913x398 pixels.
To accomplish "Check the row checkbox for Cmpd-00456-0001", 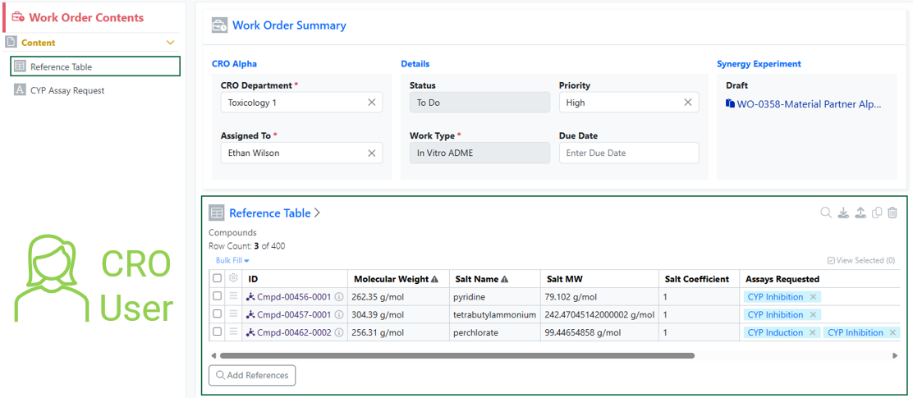I will coord(217,296).
